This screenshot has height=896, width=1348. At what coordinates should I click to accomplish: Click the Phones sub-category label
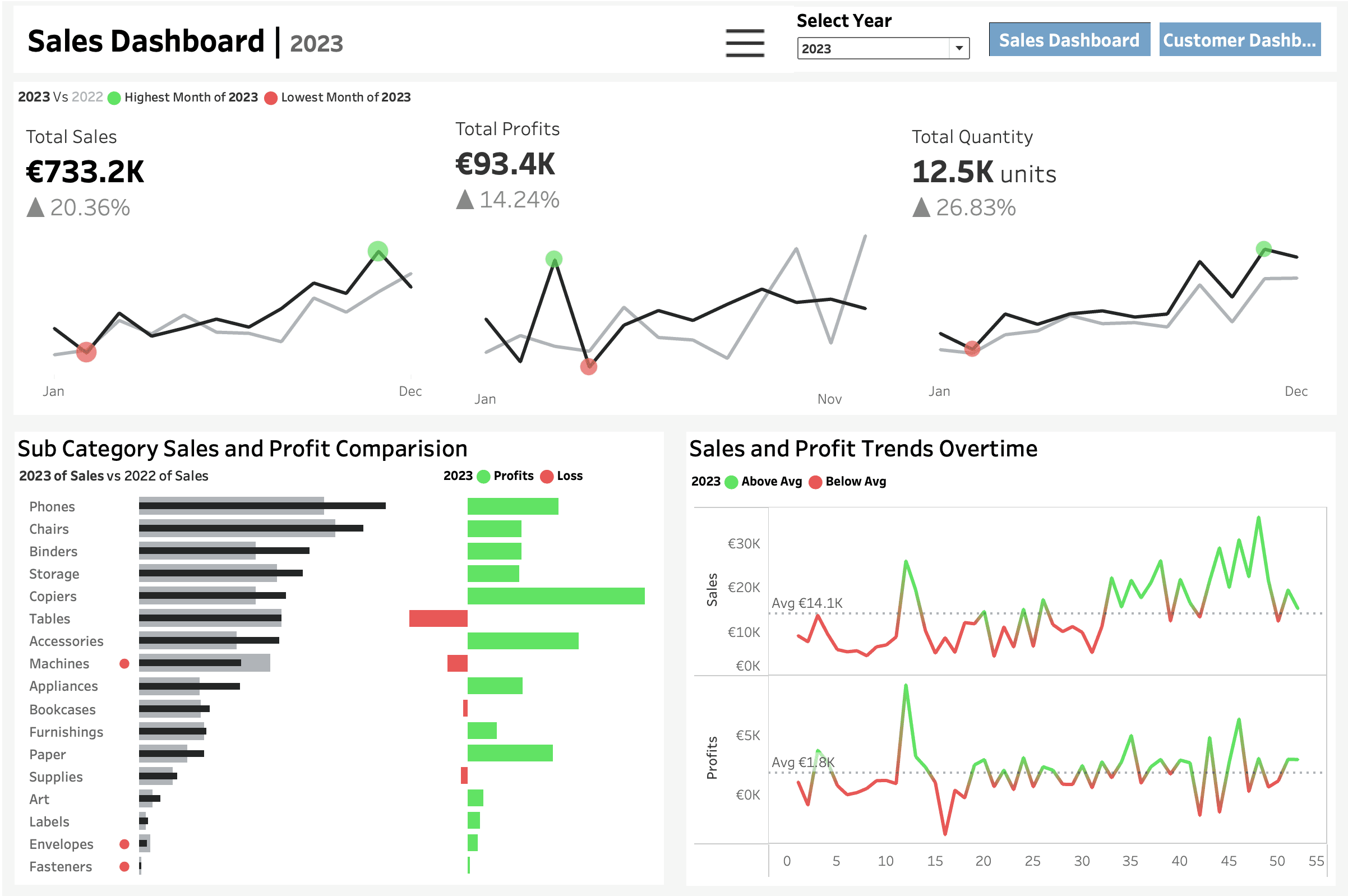(x=52, y=507)
